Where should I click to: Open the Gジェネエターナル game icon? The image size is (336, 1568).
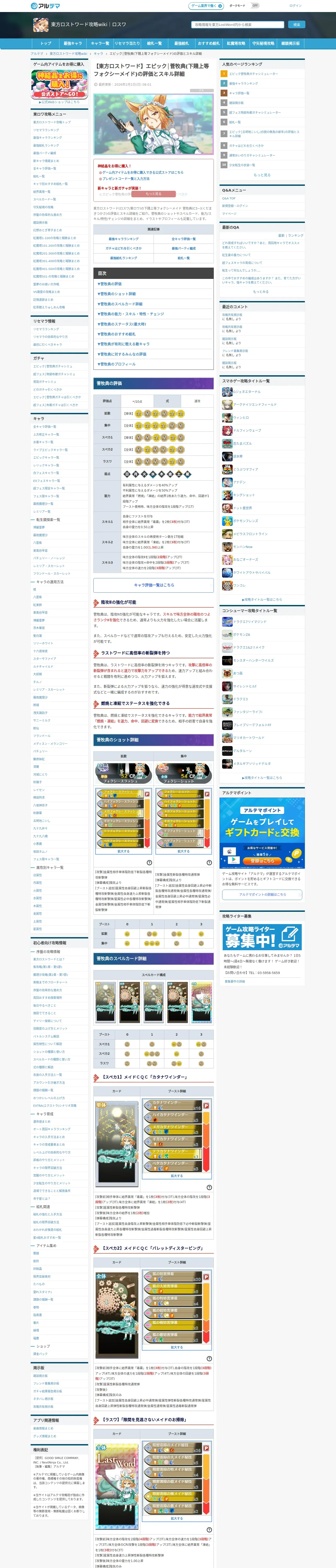227,392
